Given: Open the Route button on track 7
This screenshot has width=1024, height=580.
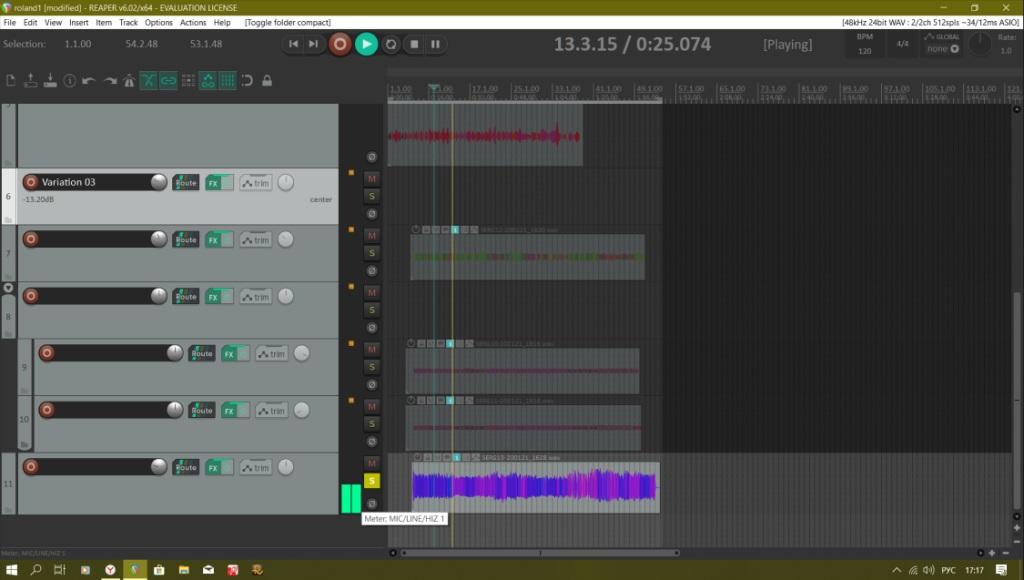Looking at the screenshot, I should tap(186, 240).
